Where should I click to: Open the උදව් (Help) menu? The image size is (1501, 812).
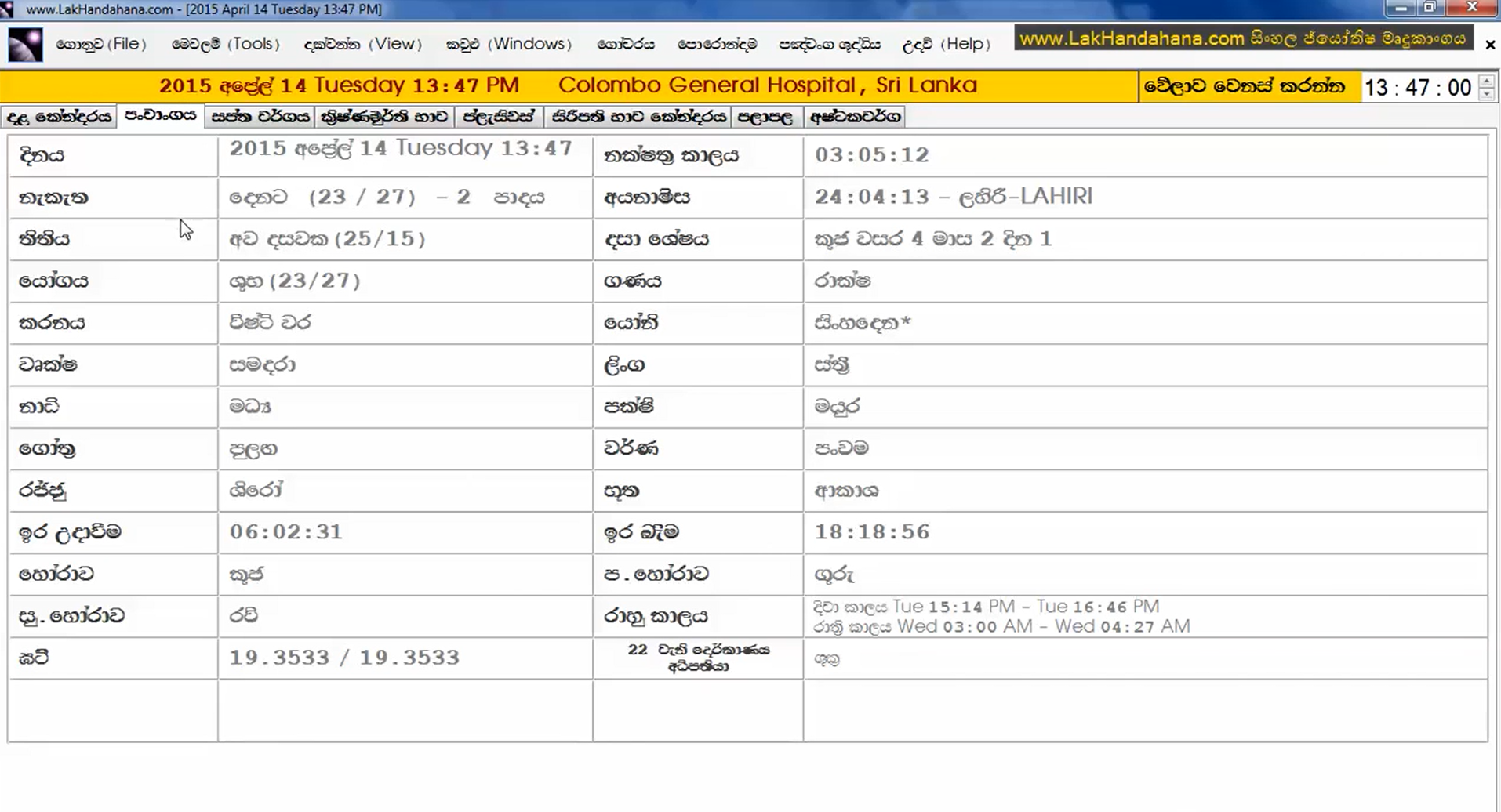946,44
